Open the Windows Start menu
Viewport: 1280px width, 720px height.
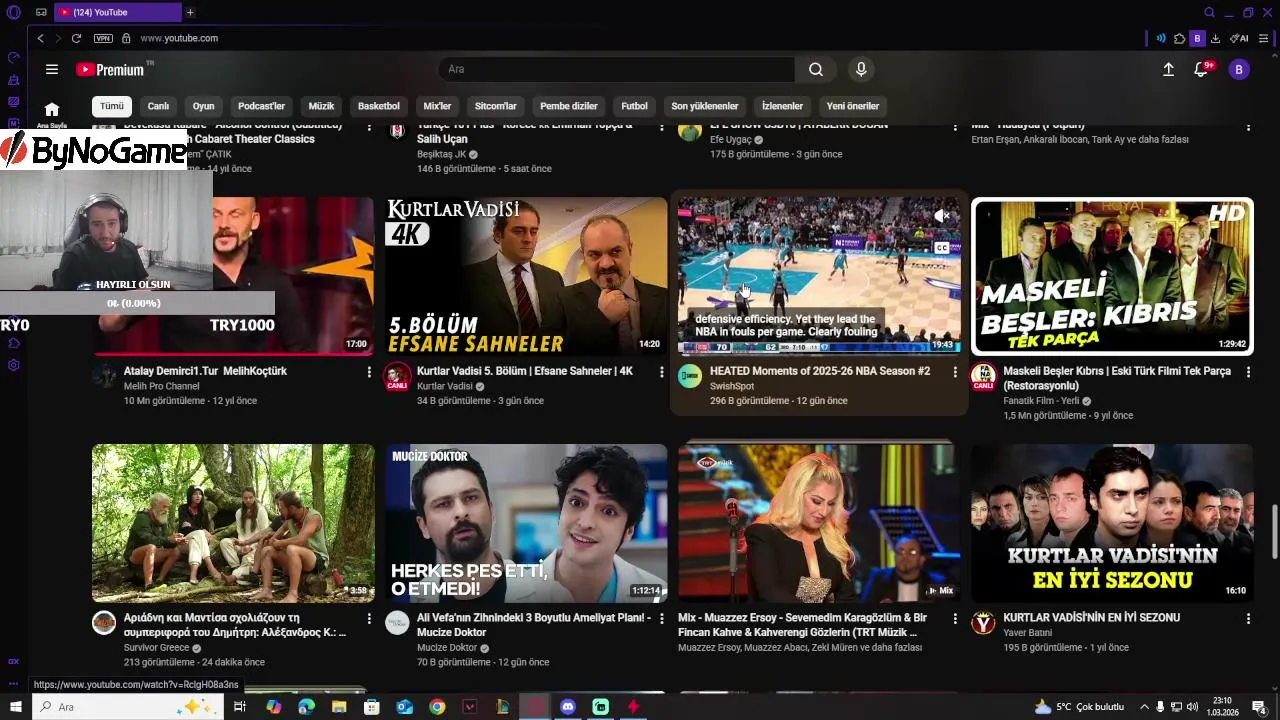point(15,707)
